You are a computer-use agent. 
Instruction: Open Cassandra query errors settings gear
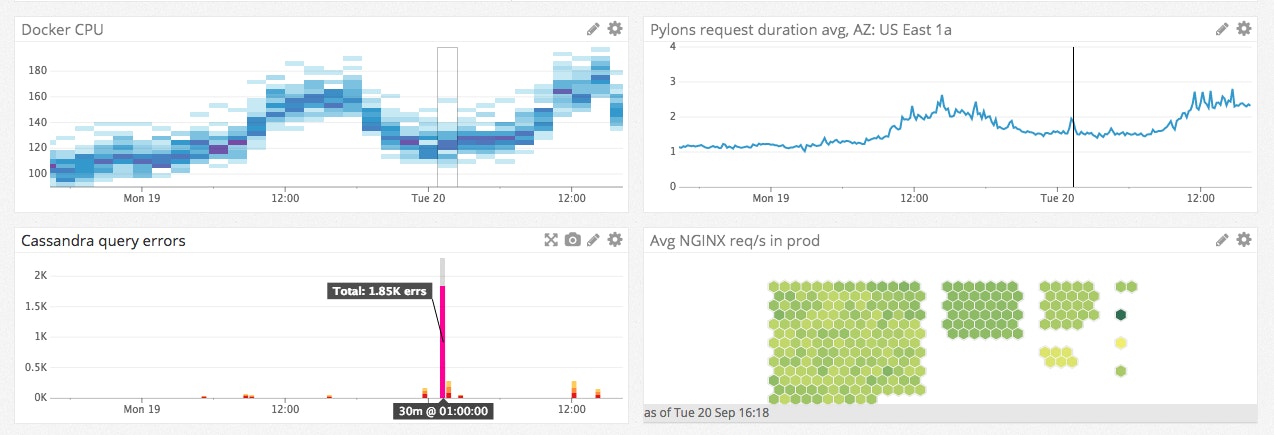coord(615,240)
